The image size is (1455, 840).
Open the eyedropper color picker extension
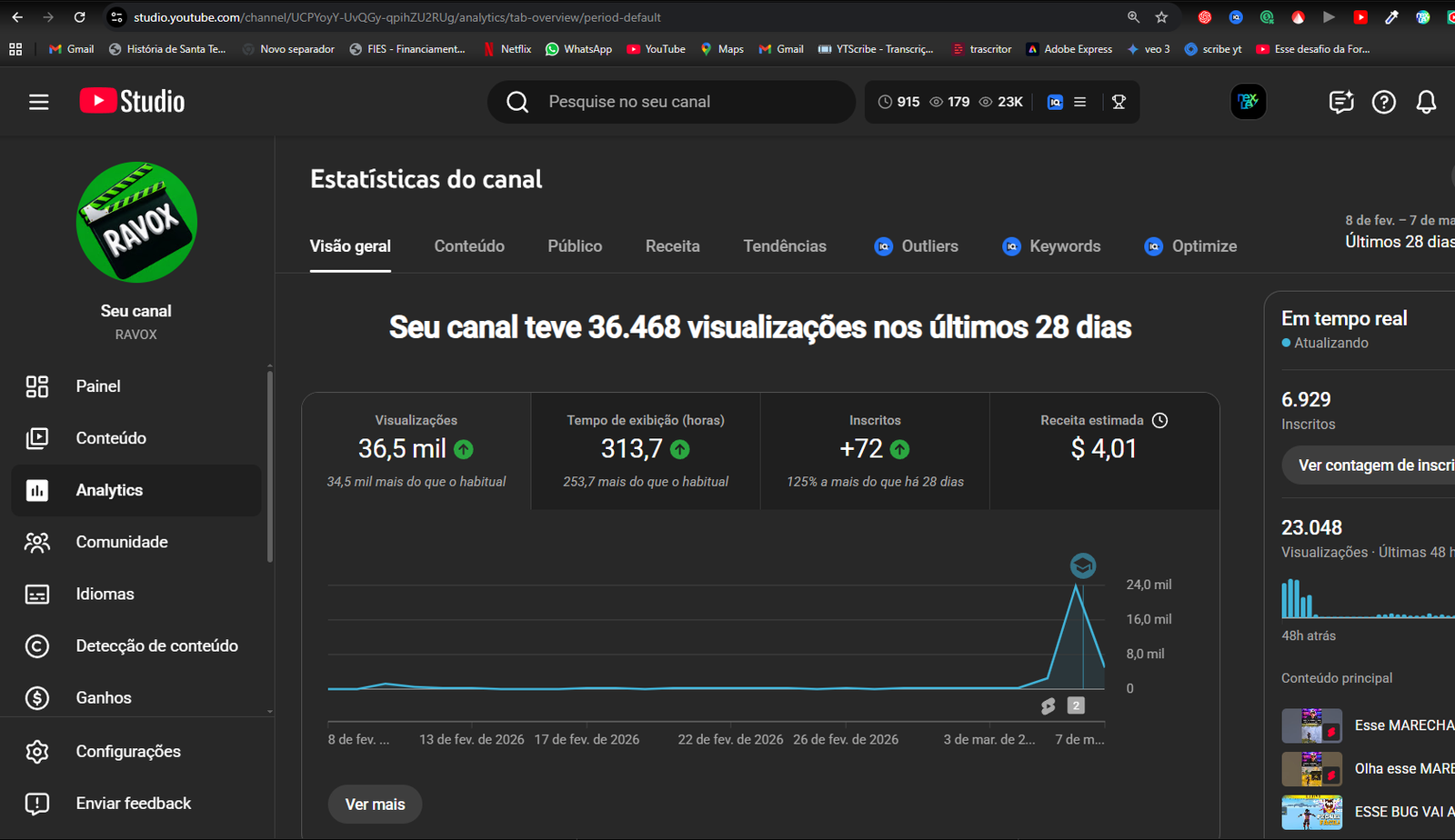click(x=1391, y=17)
